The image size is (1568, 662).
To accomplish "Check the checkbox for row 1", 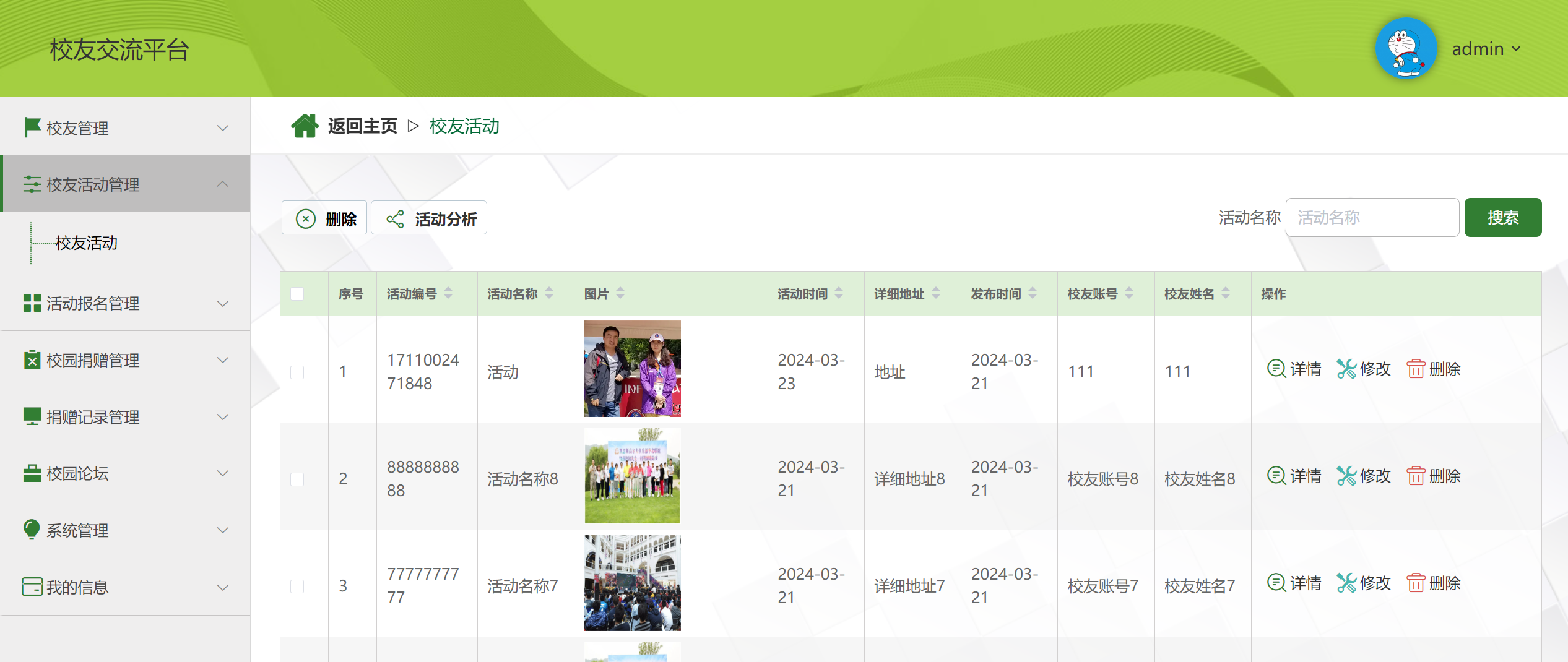I will pos(297,372).
